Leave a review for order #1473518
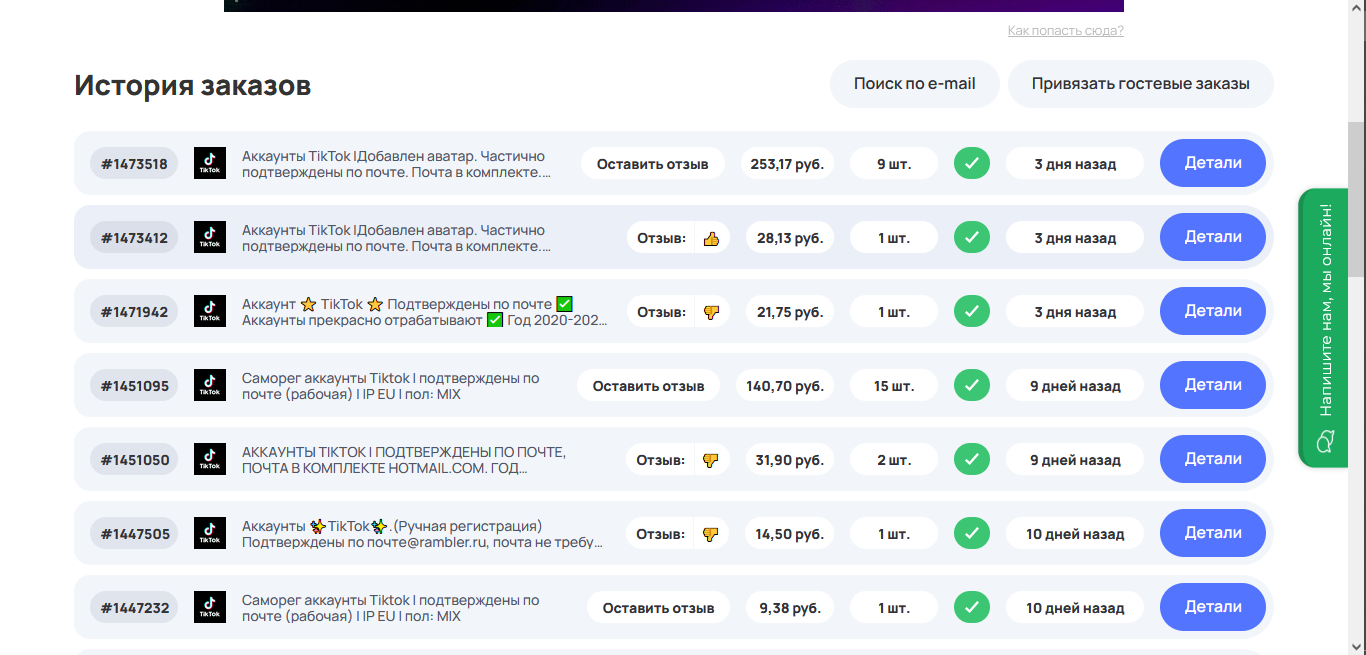Screen dimensions: 1366x655 [652, 163]
